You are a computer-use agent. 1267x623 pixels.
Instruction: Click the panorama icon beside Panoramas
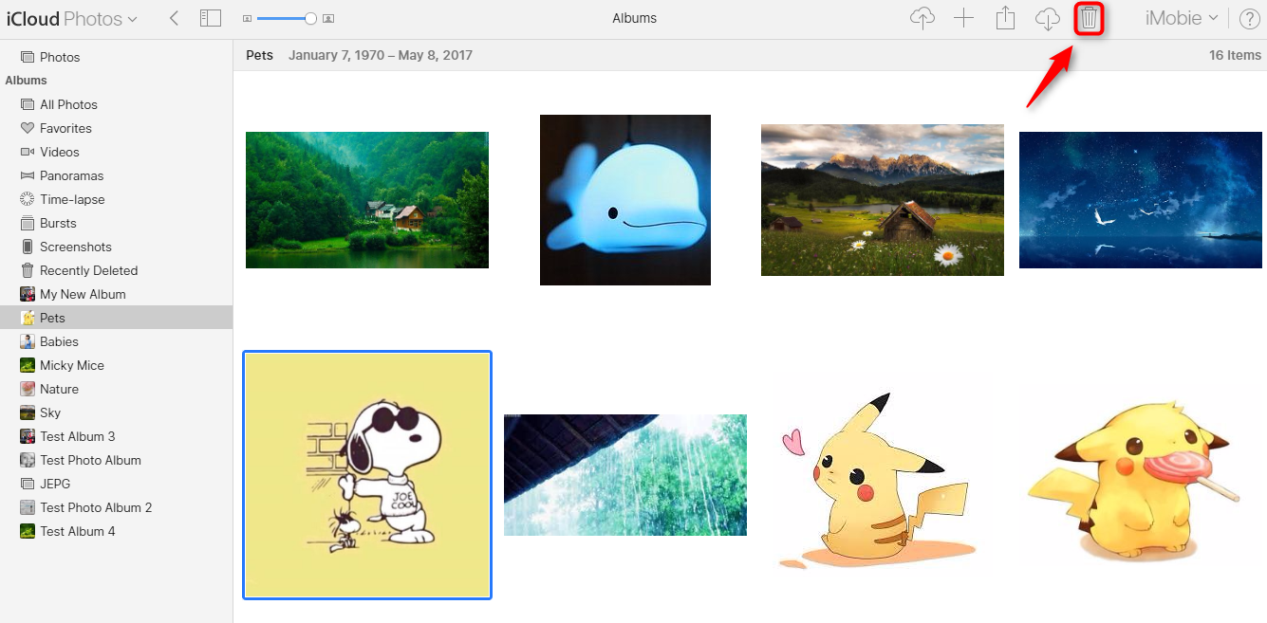(x=28, y=175)
